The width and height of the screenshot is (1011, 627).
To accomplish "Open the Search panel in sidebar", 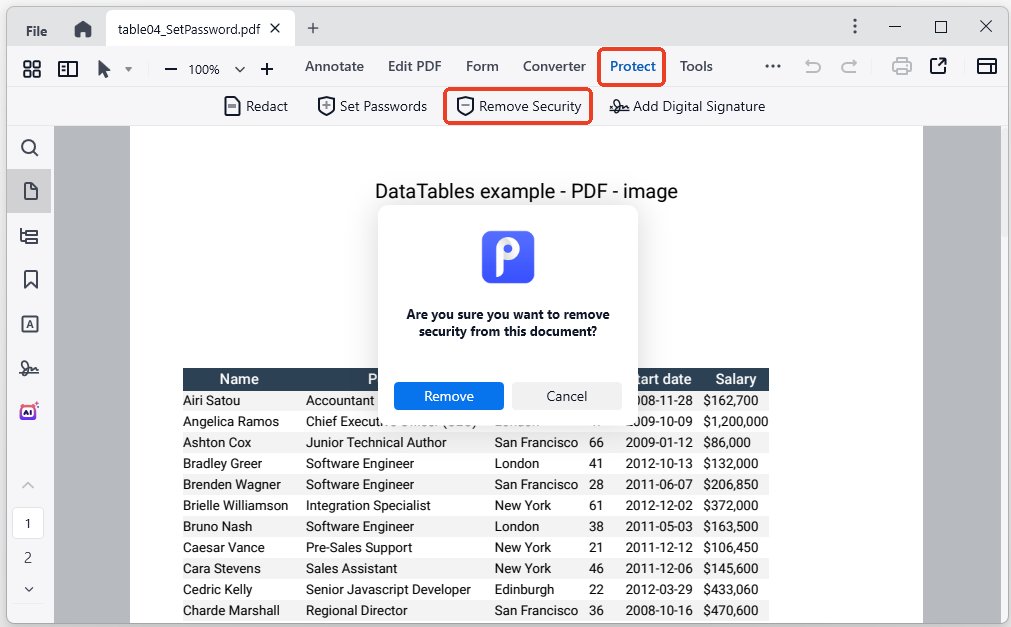I will tap(29, 147).
